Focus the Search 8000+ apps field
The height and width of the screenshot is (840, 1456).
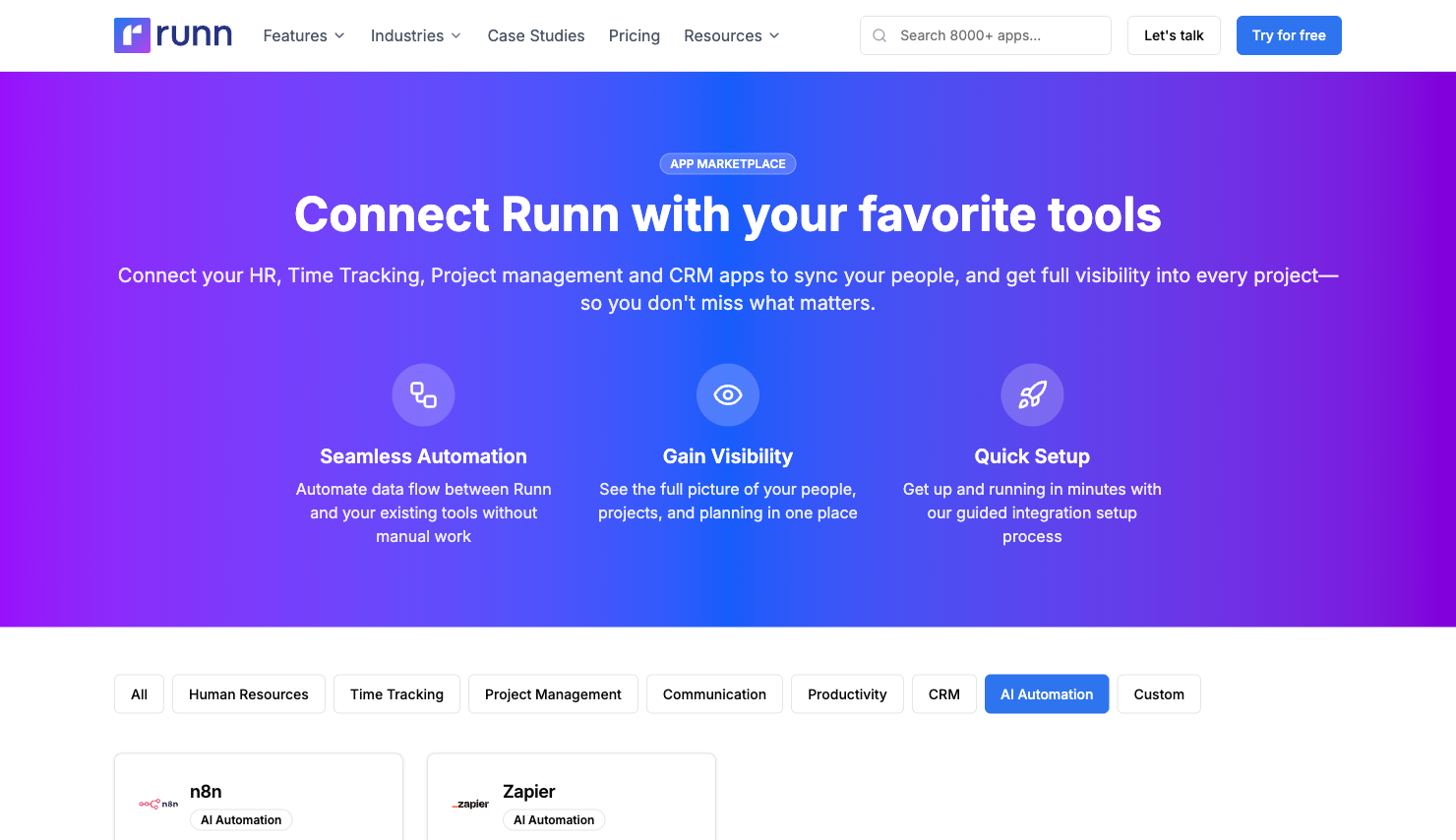pos(986,35)
